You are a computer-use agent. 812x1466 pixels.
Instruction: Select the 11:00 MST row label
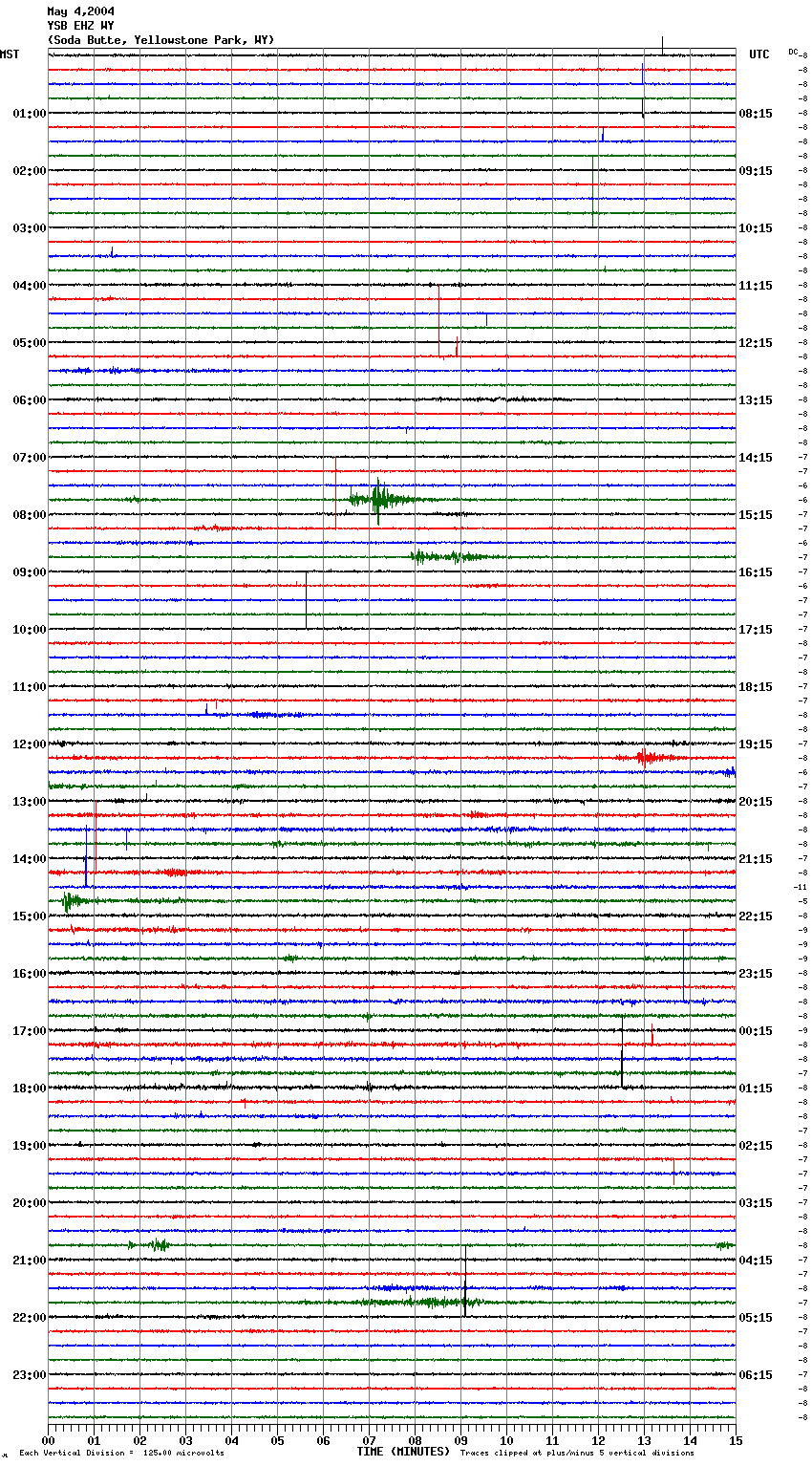(x=30, y=687)
